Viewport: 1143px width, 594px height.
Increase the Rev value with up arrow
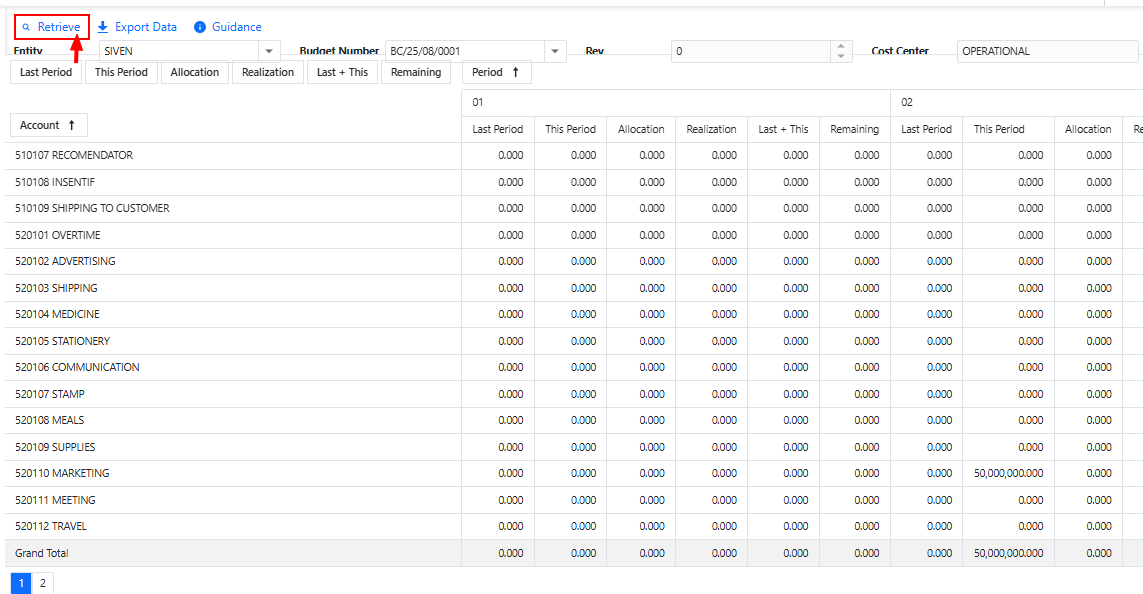[x=841, y=46]
